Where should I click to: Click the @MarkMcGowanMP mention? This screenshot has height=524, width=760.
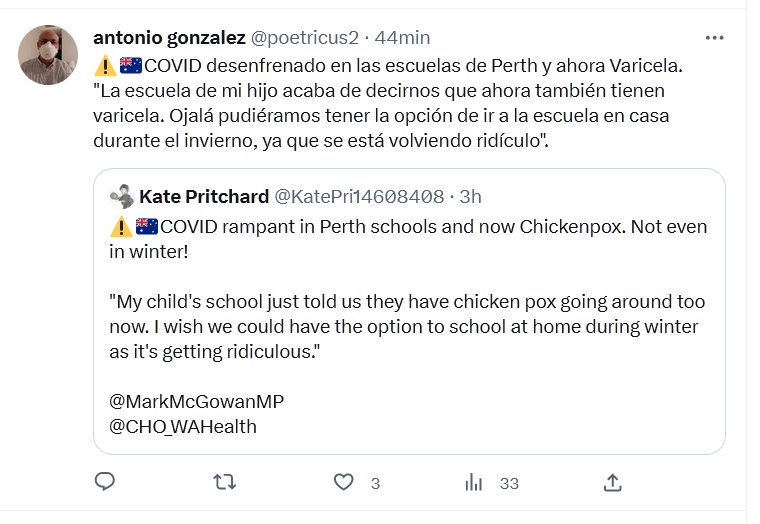tap(195, 401)
